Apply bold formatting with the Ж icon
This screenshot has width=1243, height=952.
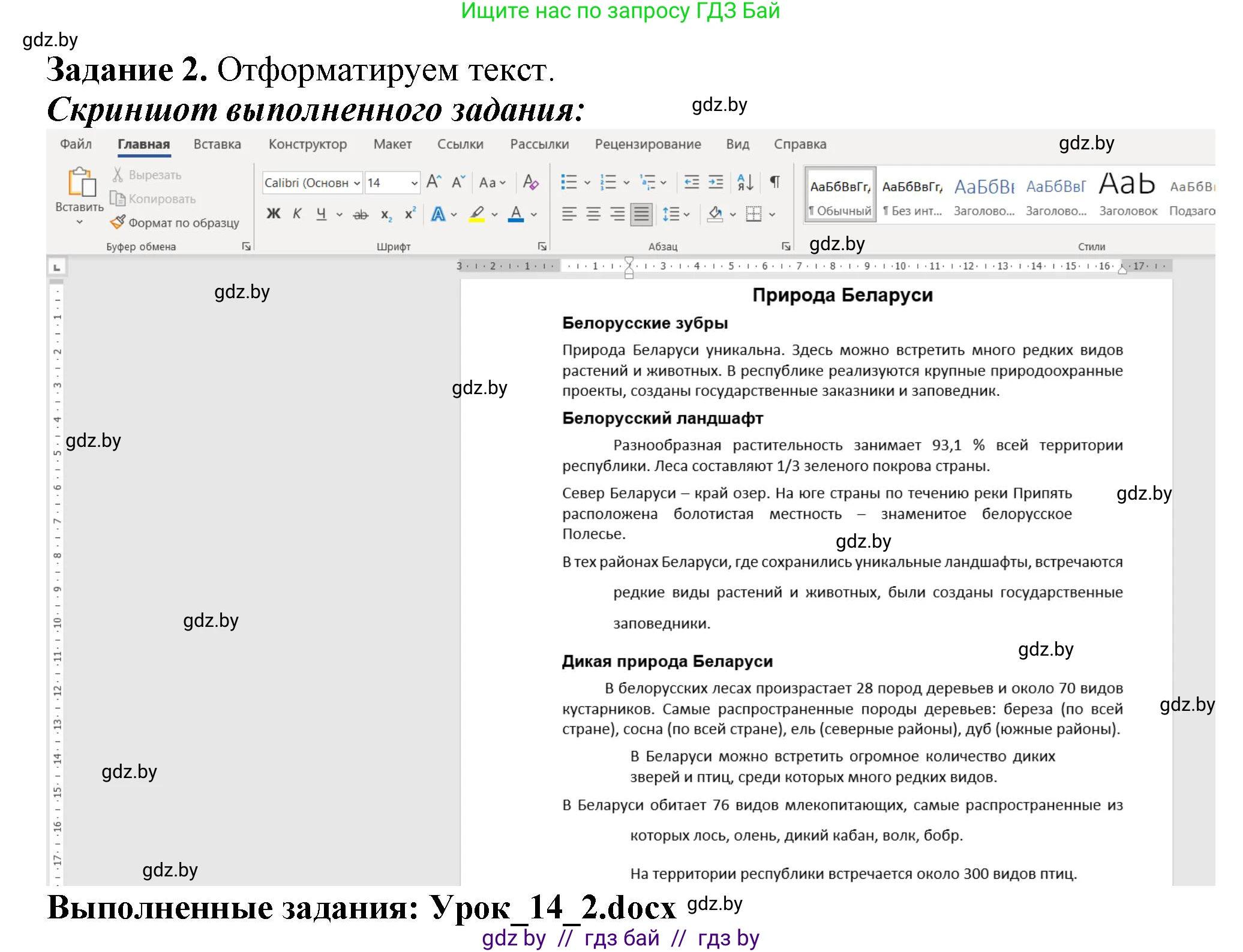tap(274, 214)
